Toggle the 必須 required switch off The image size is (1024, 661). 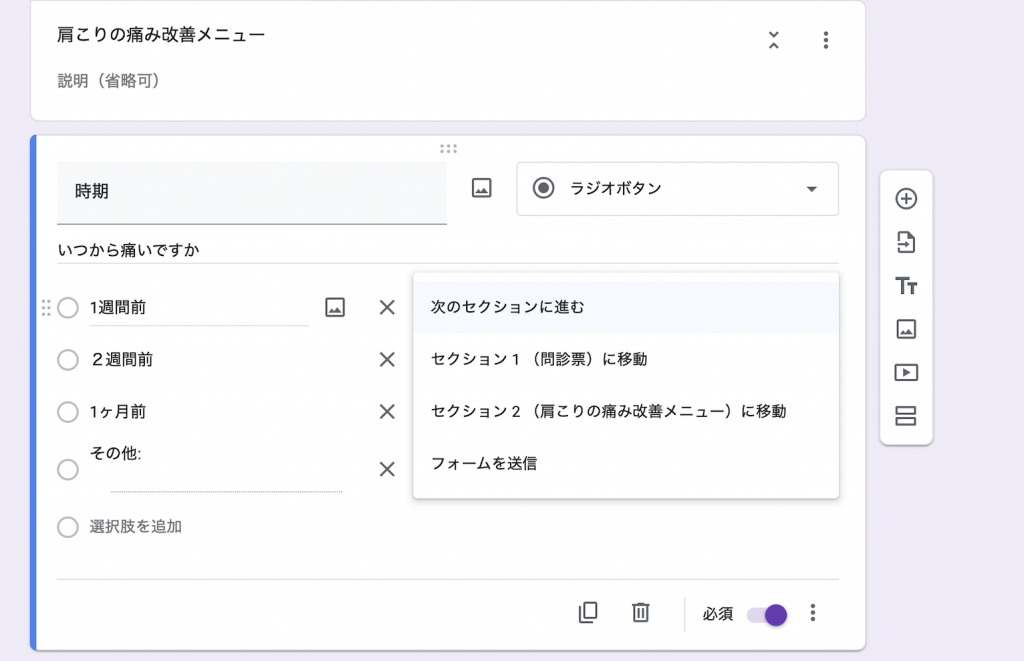tap(767, 614)
